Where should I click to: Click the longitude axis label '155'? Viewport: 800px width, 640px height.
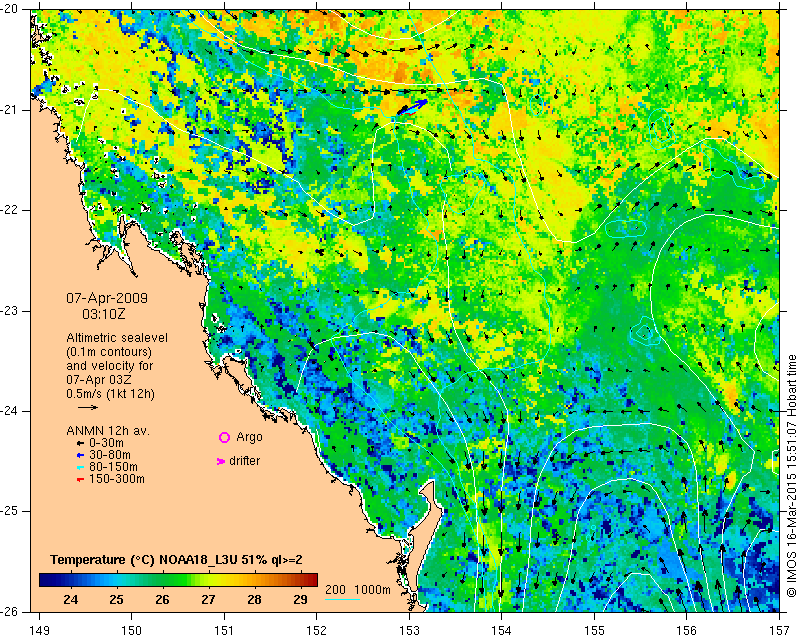point(594,631)
